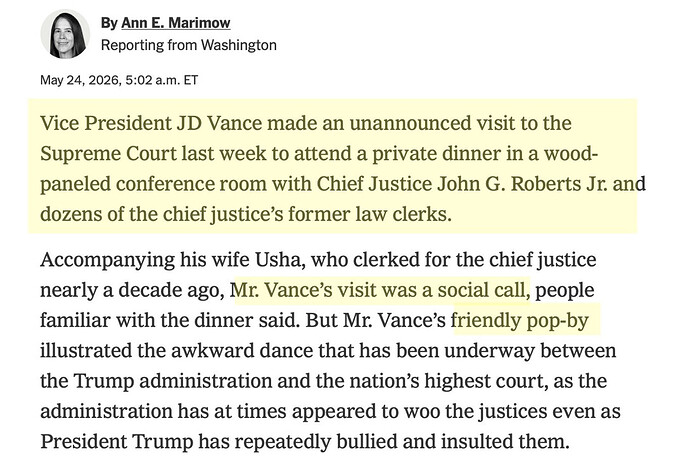
Task: Click the highlighted phrase 'friendly pop-by'
Action: [x=520, y=320]
